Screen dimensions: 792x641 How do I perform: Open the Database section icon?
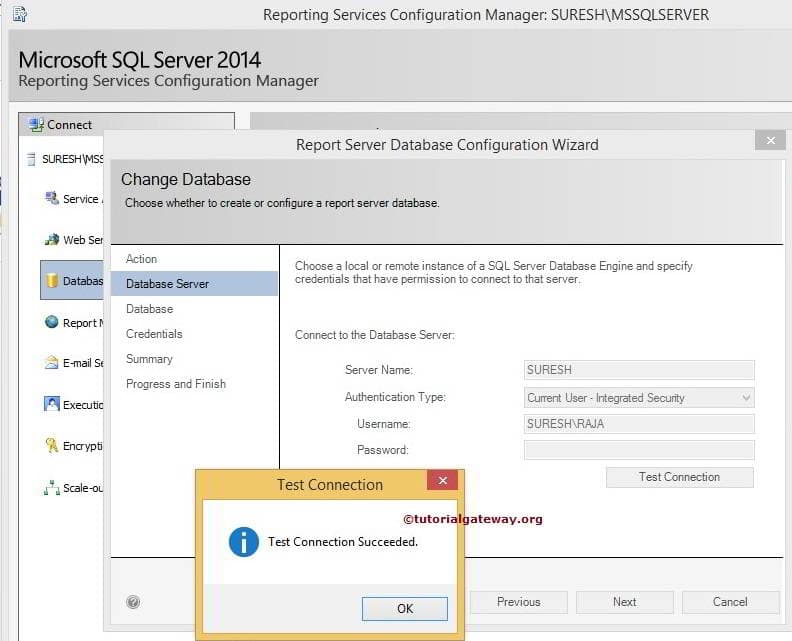click(53, 281)
